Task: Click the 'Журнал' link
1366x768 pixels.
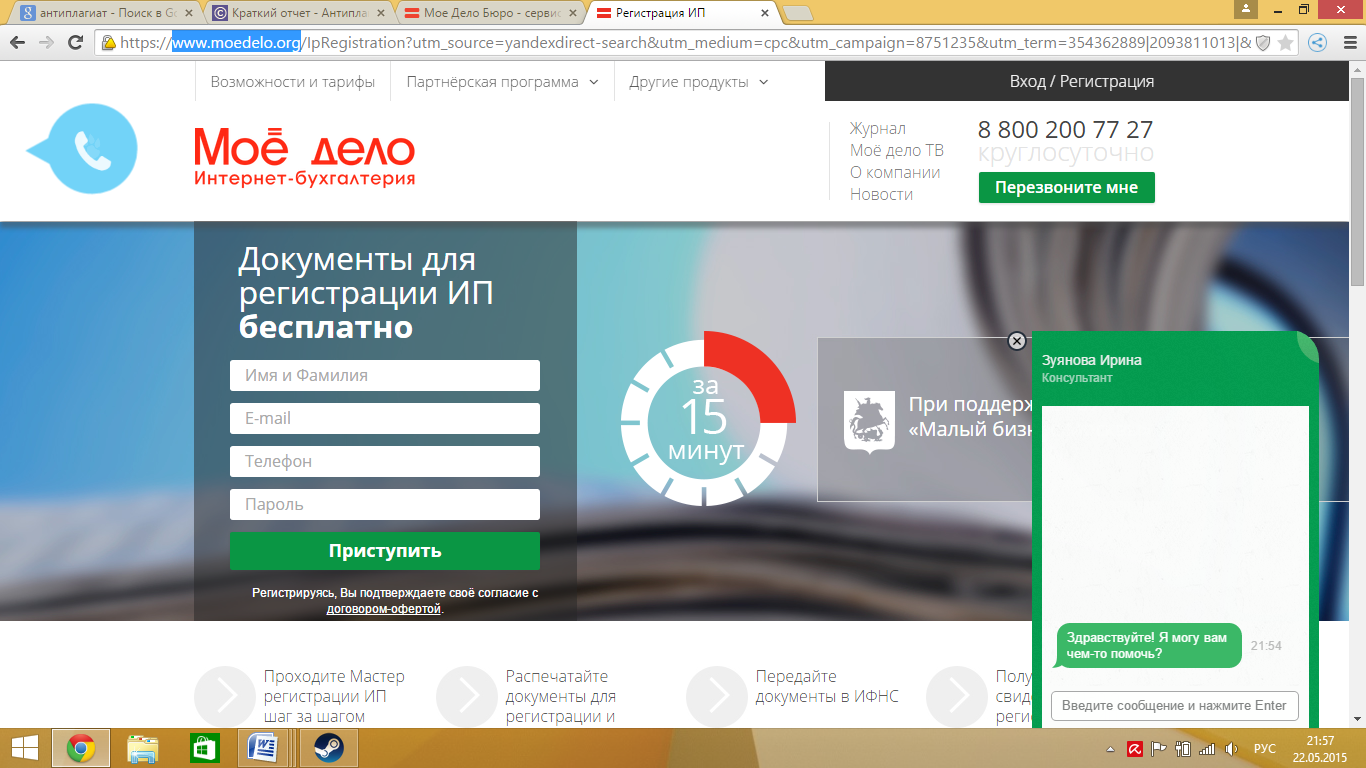Action: [878, 128]
